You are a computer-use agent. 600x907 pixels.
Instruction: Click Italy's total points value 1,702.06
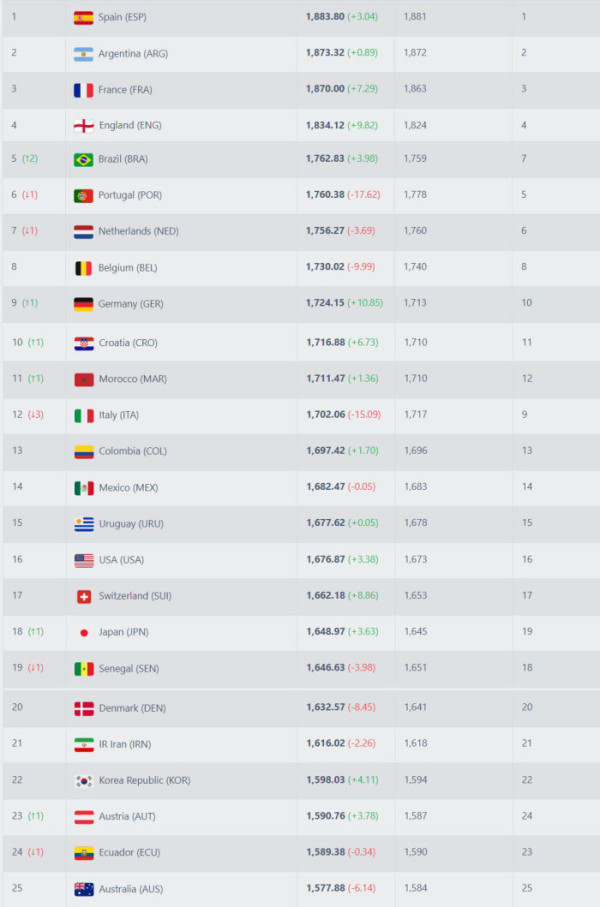tap(324, 415)
